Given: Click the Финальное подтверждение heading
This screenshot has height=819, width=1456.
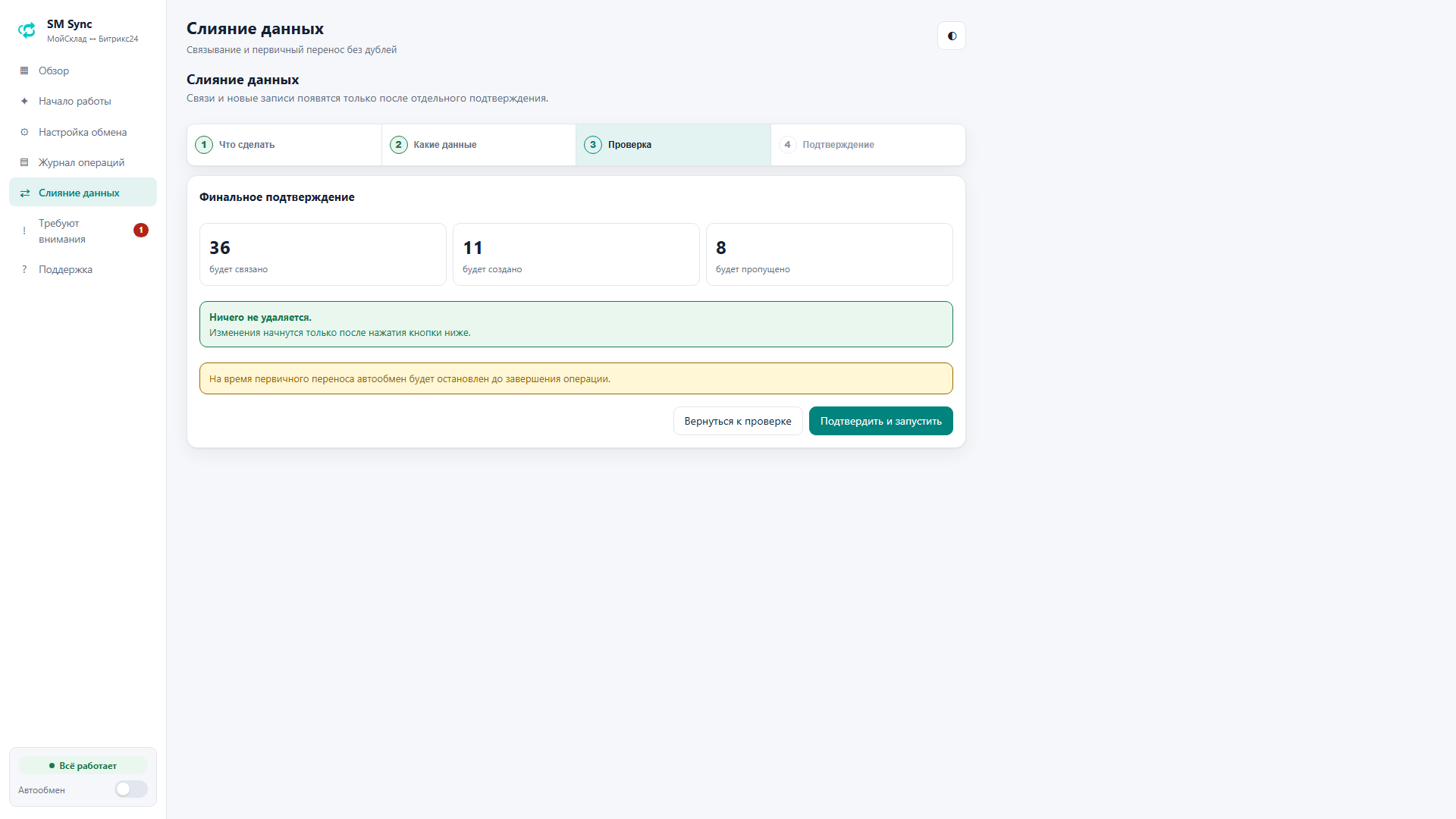Looking at the screenshot, I should tap(277, 197).
